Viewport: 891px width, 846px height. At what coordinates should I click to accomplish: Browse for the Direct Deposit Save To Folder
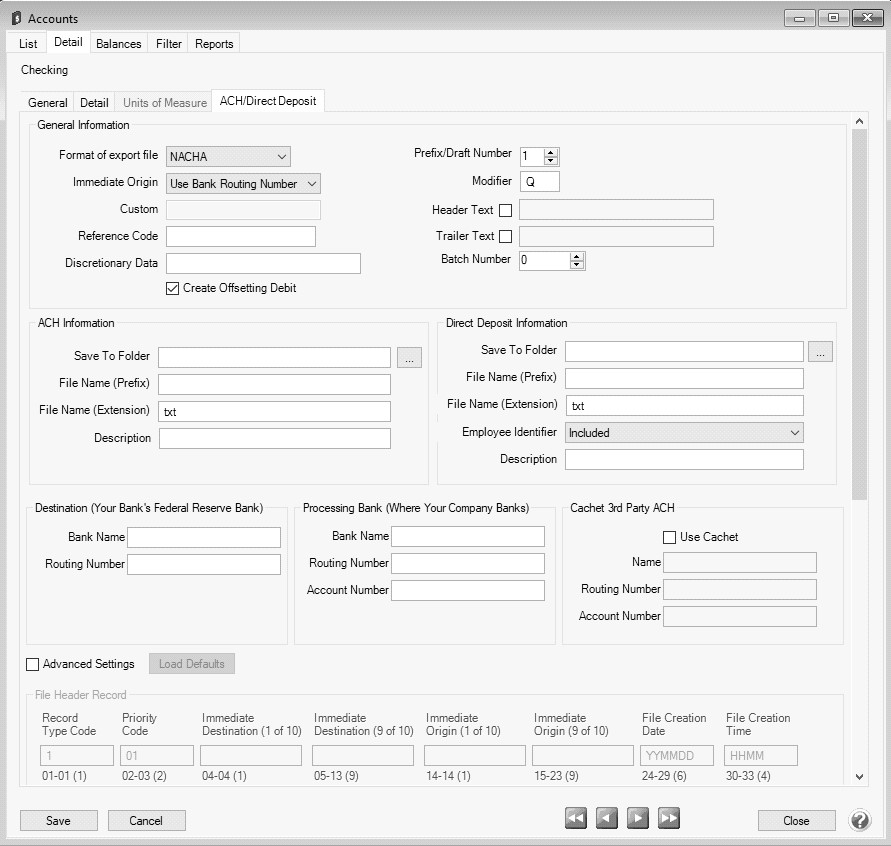pos(820,351)
